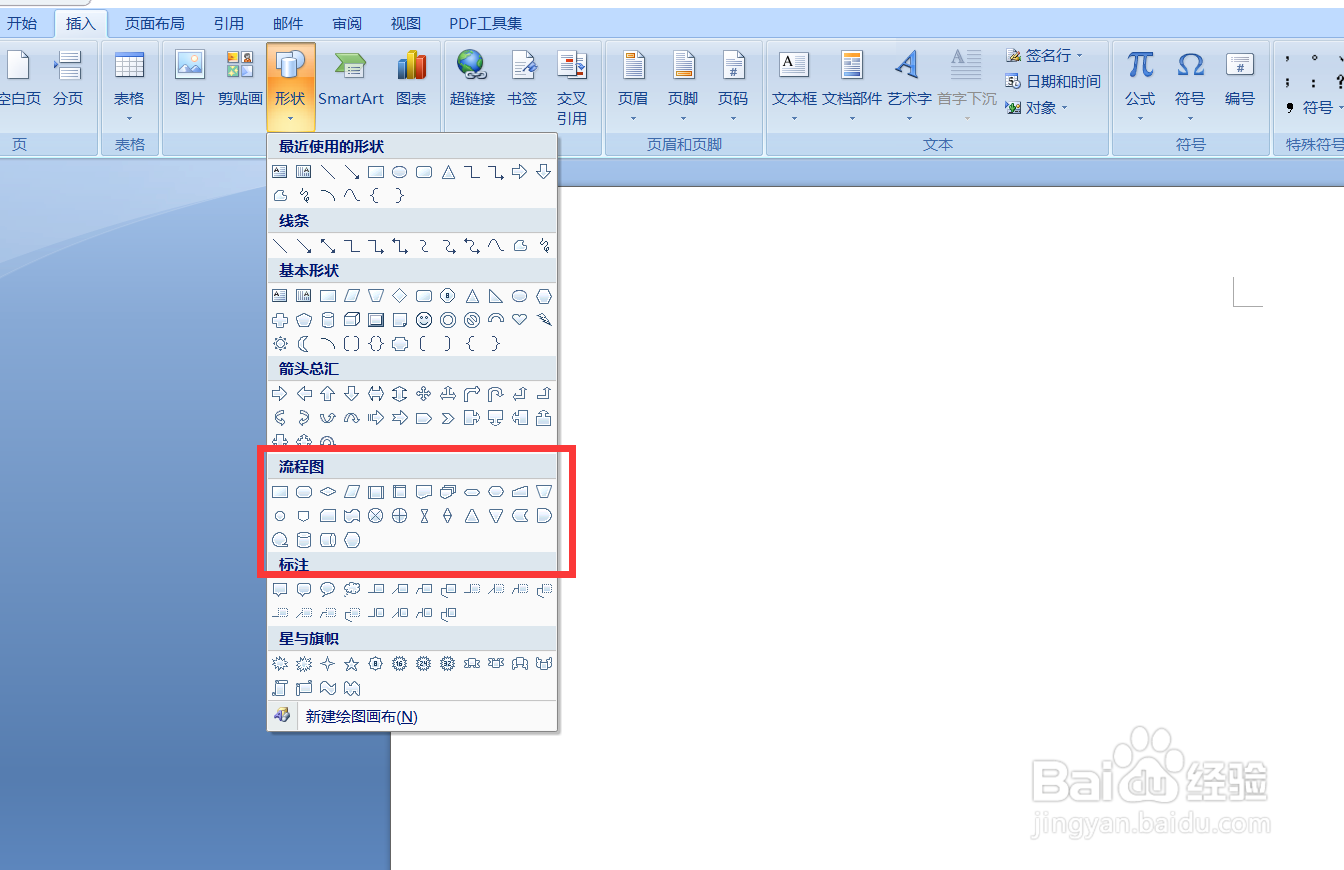Image resolution: width=1344 pixels, height=870 pixels.
Task: Switch to the 页面布局 ribbon tab
Action: click(154, 23)
